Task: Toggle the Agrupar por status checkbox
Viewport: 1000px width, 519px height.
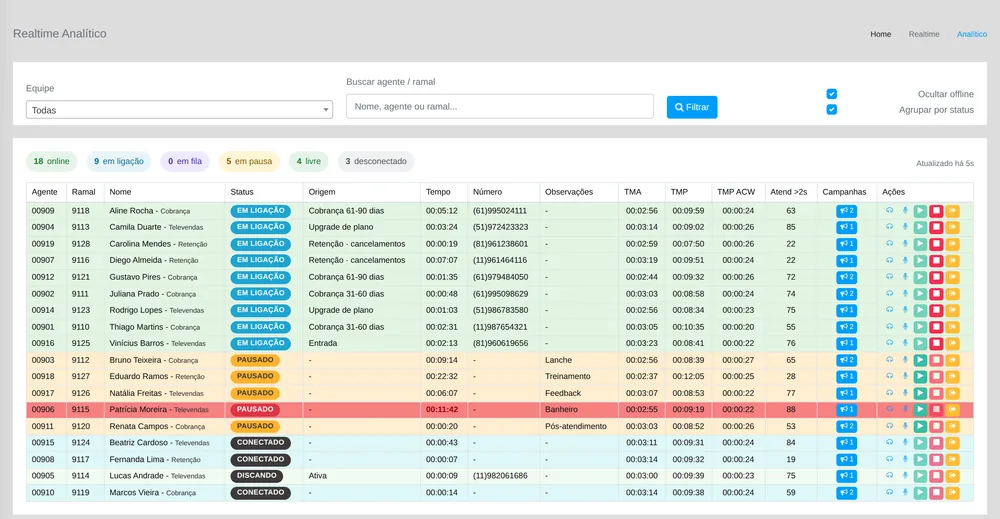Action: 831,110
